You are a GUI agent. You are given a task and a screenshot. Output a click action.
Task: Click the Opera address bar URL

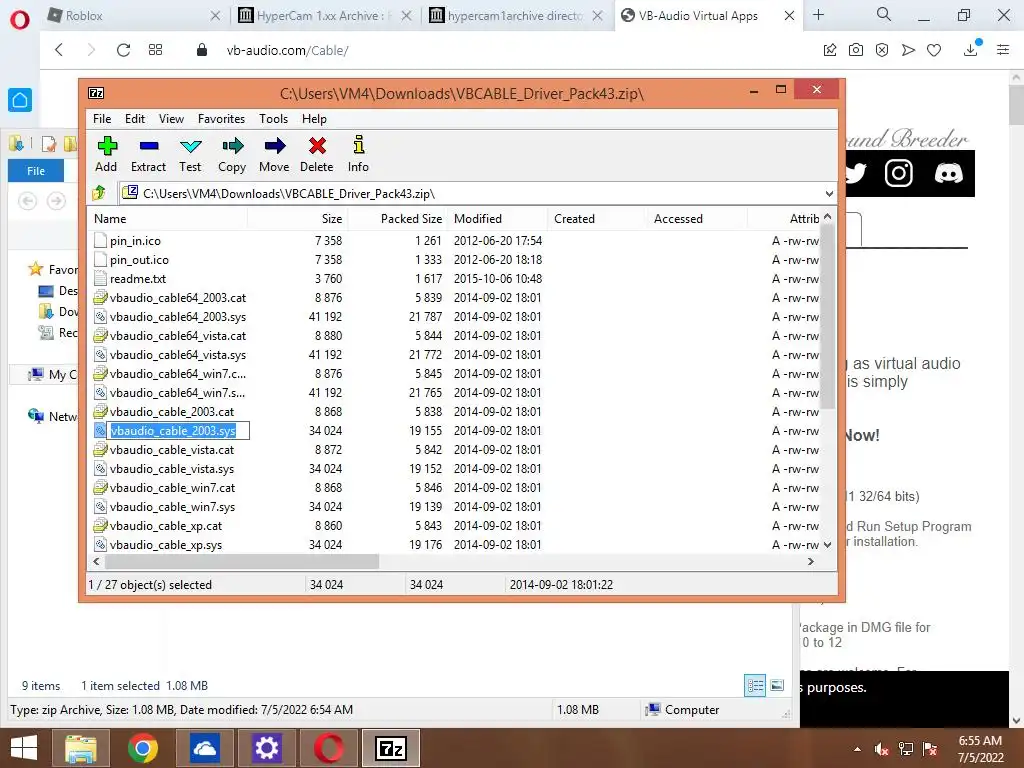[287, 50]
